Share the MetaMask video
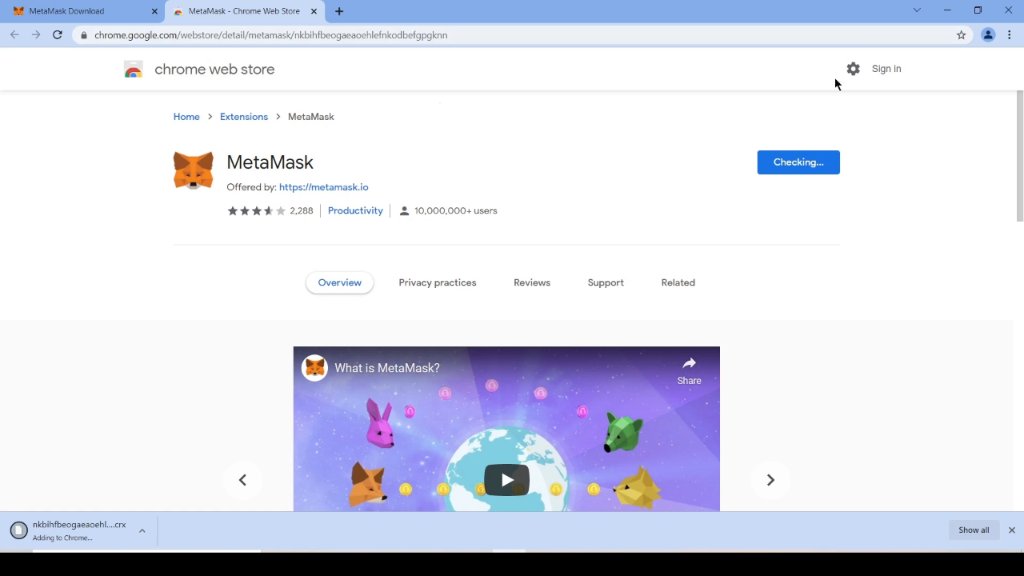 (x=689, y=370)
